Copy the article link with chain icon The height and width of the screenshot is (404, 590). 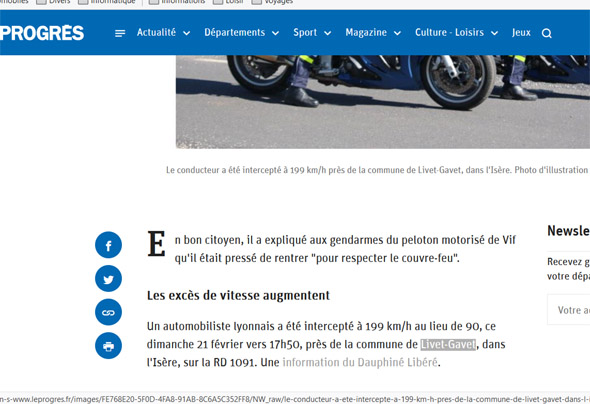point(108,312)
